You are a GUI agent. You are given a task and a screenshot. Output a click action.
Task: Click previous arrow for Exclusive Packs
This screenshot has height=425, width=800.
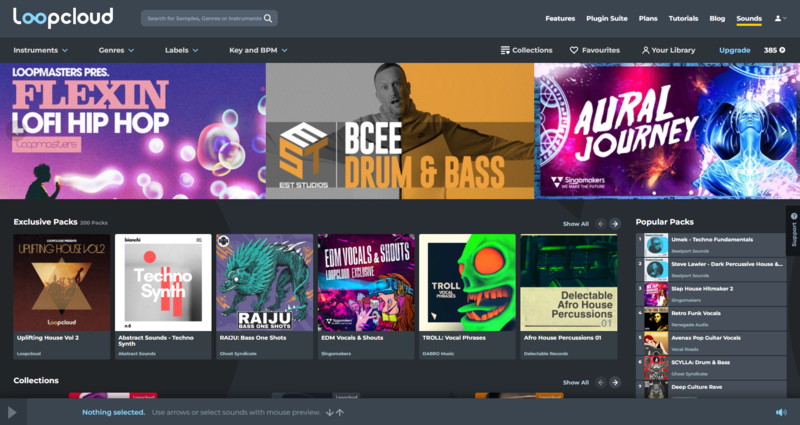pos(601,224)
